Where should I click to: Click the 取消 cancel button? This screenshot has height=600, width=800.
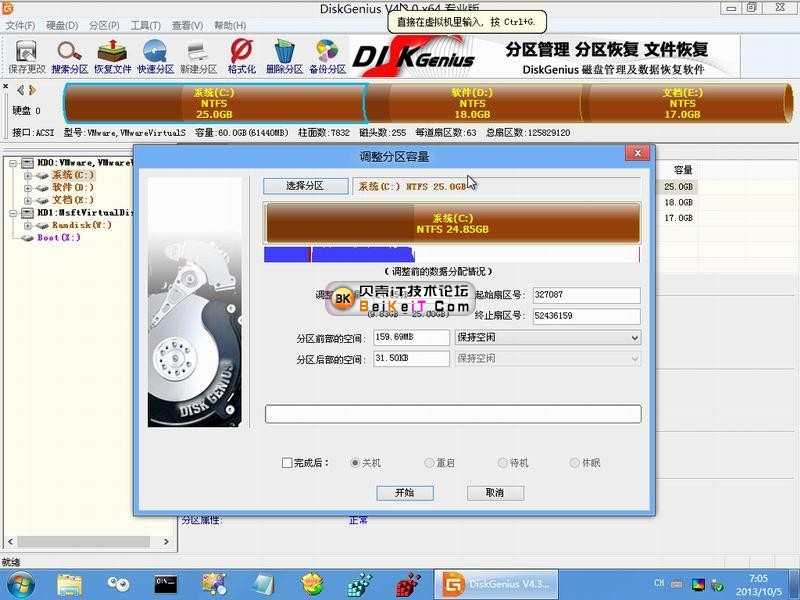[x=495, y=493]
